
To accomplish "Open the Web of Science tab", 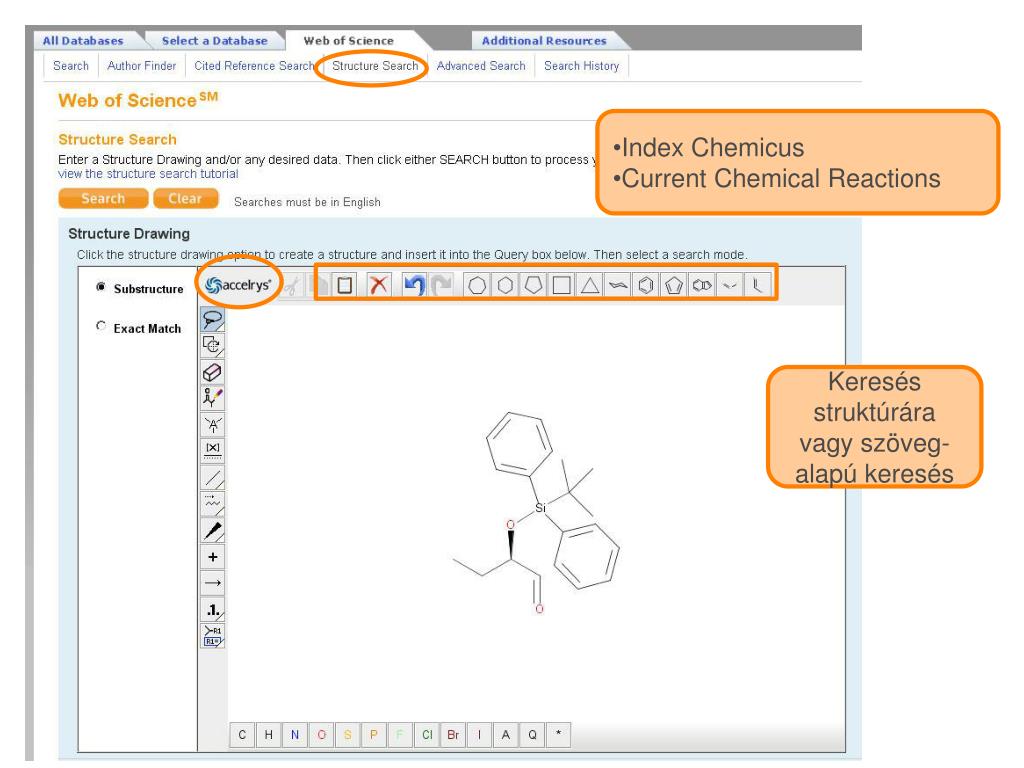I will click(x=349, y=40).
